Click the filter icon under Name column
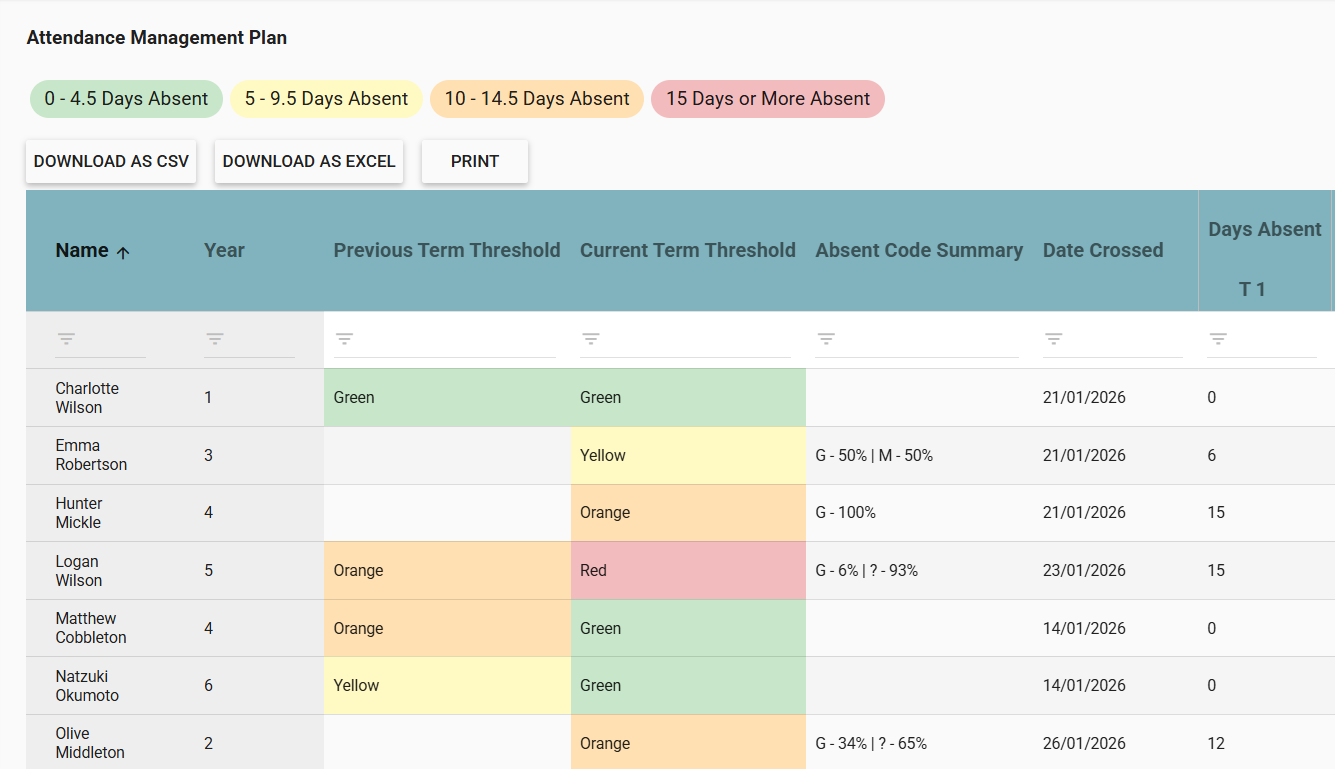Image resolution: width=1335 pixels, height=769 pixels. coord(66,339)
